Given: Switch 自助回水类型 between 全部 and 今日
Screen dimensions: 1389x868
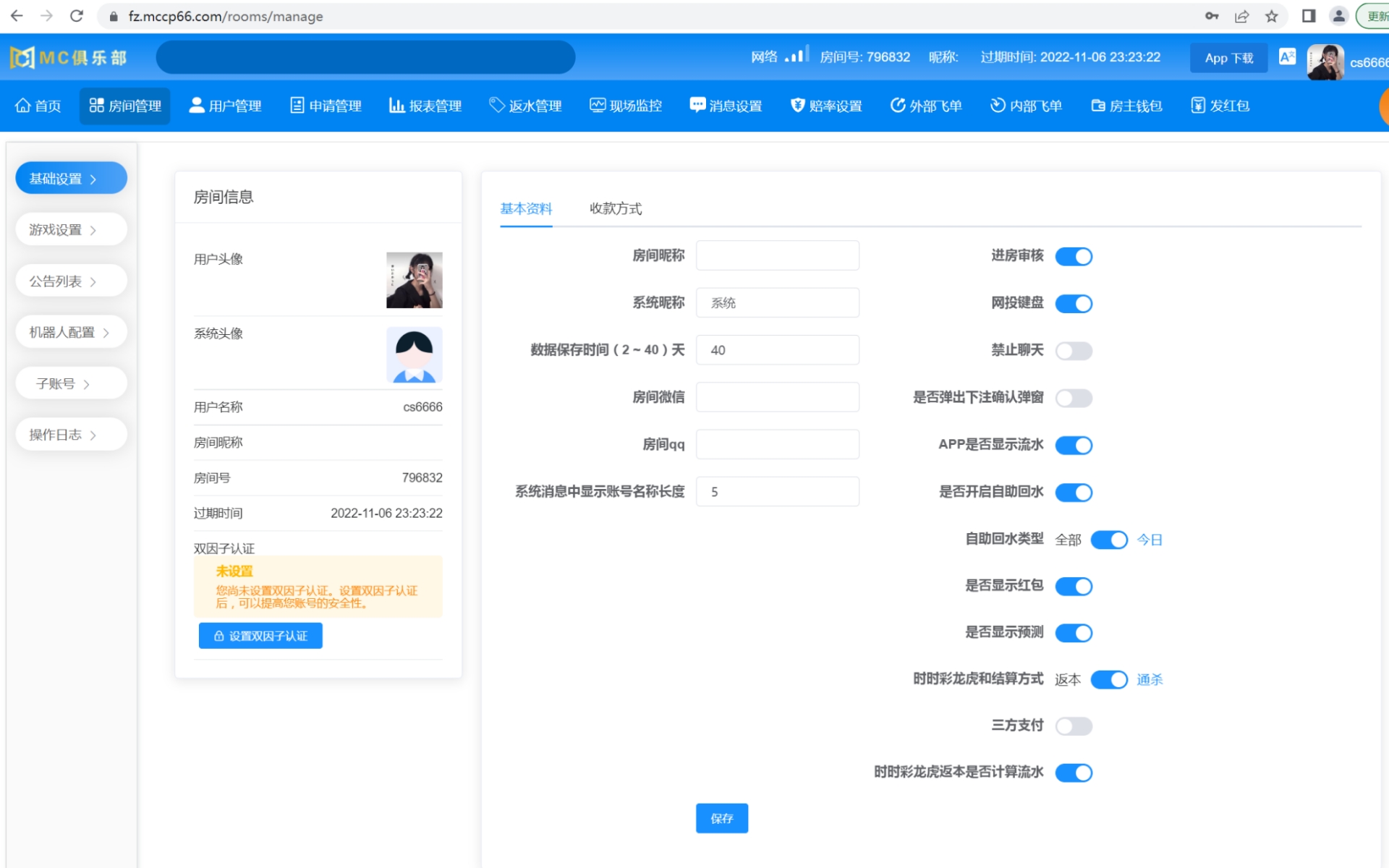Looking at the screenshot, I should coord(1109,540).
